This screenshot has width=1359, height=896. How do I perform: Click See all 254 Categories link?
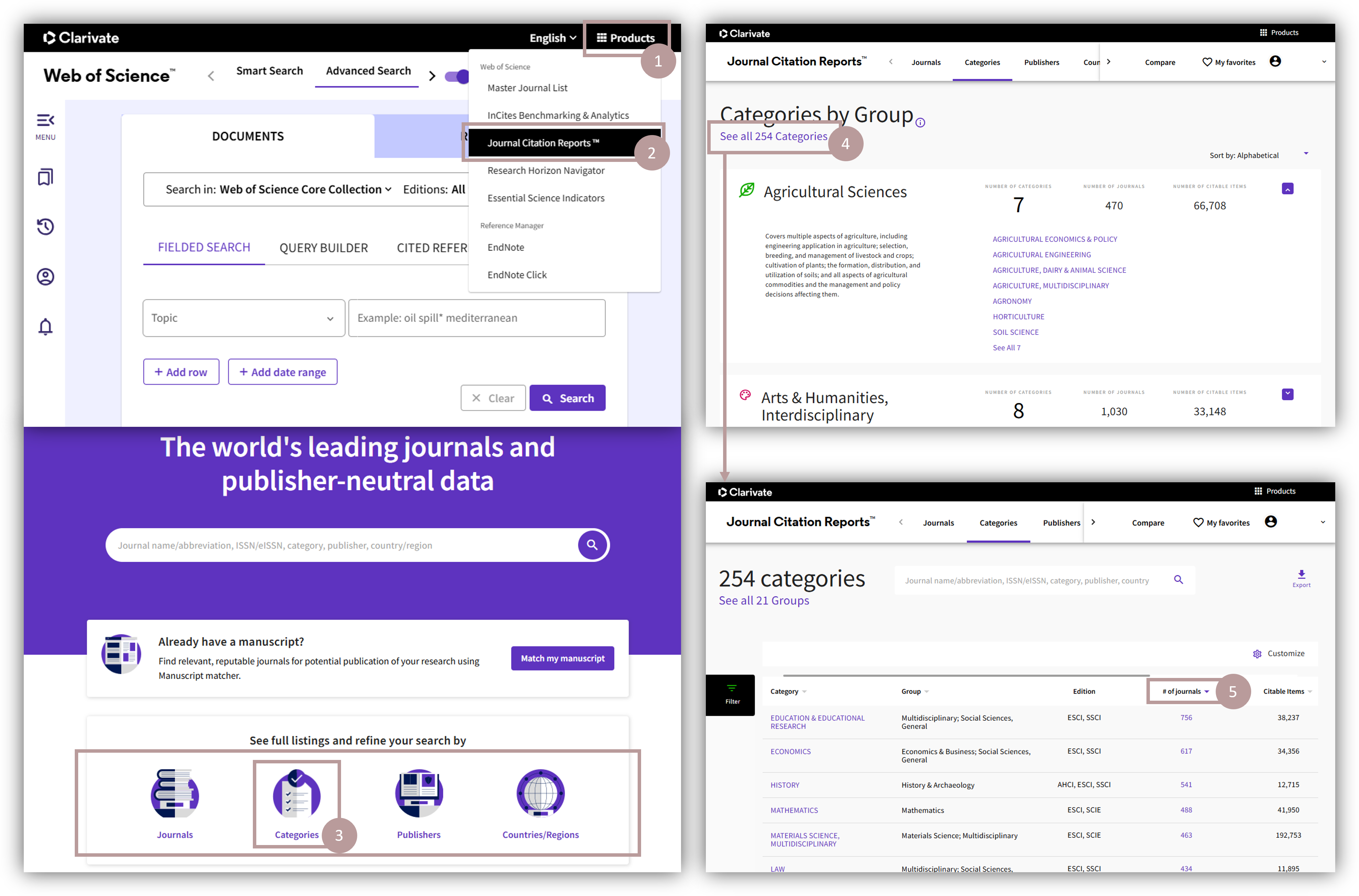773,136
